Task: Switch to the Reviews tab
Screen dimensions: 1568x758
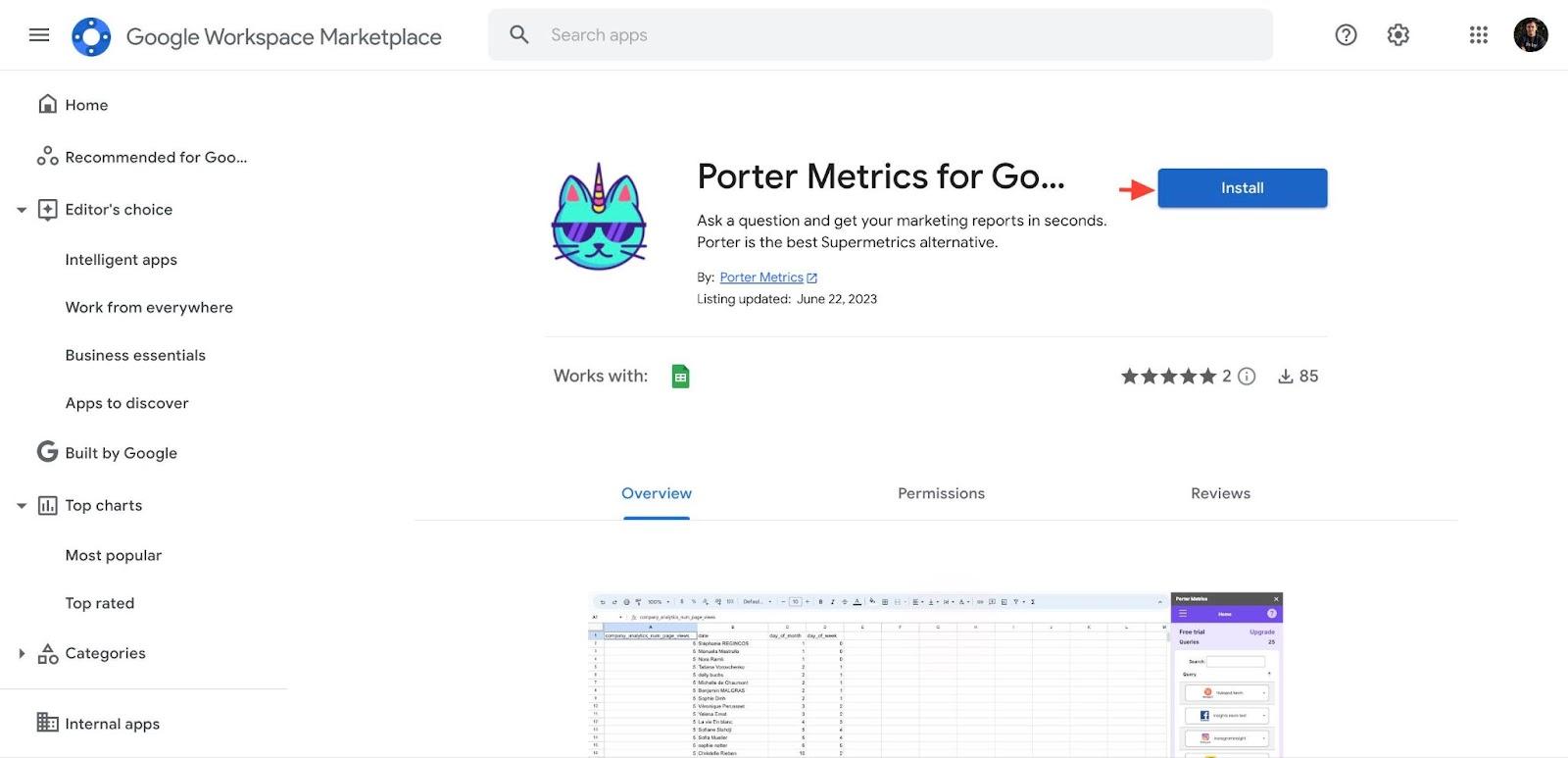Action: [1220, 494]
